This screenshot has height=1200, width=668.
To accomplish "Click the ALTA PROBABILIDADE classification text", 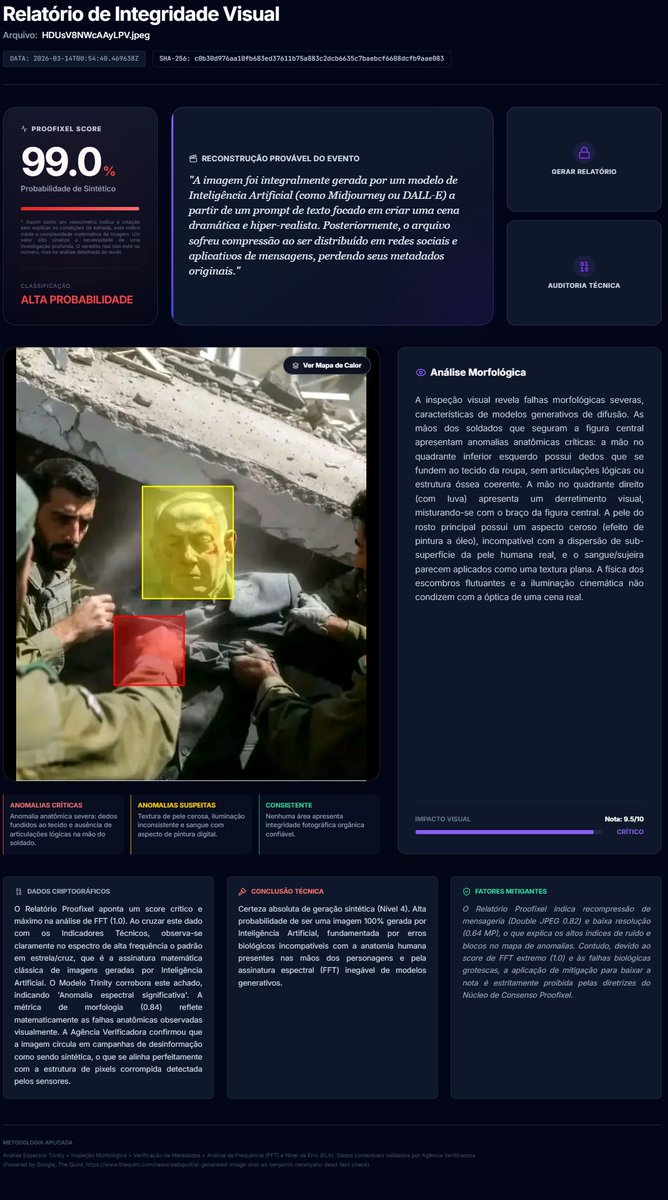I will (77, 300).
